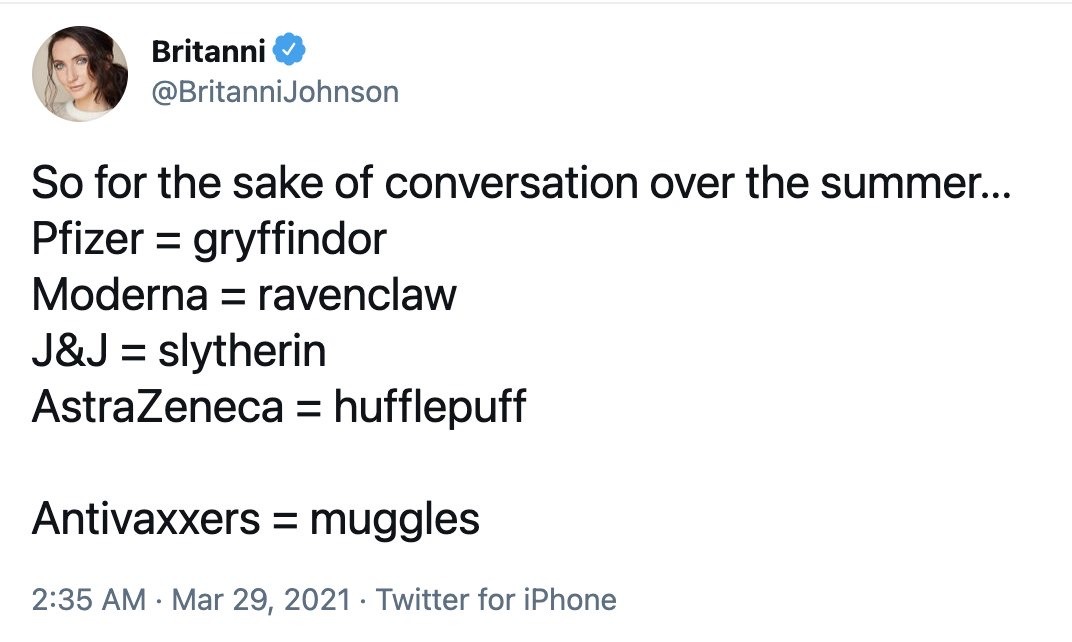Select the word slytherin
This screenshot has width=1072, height=642.
[242, 352]
